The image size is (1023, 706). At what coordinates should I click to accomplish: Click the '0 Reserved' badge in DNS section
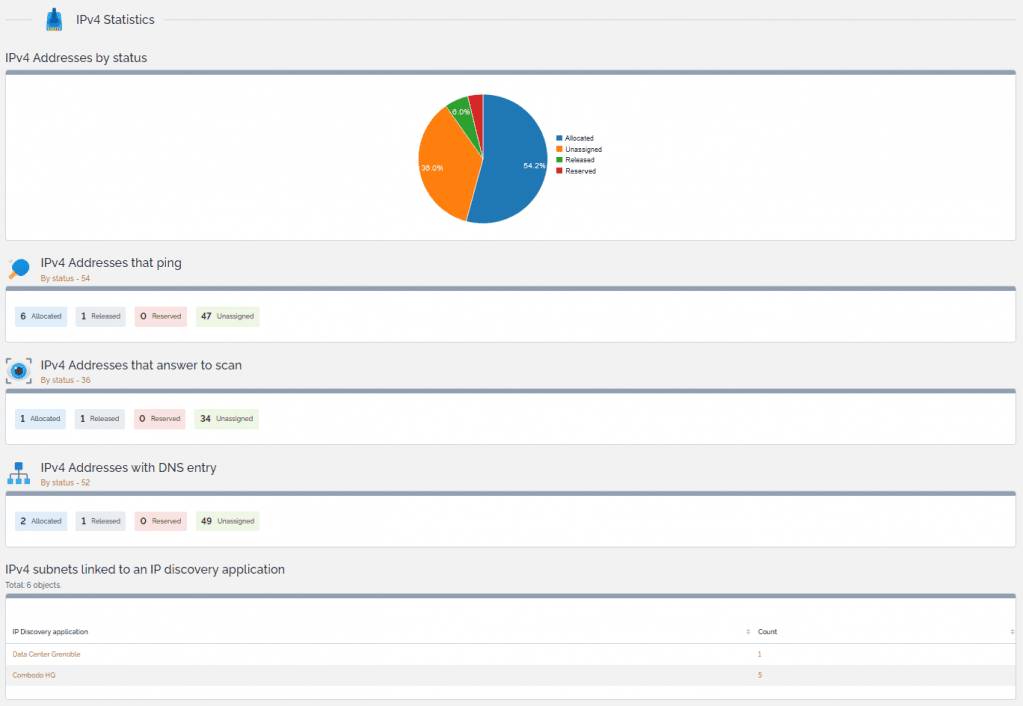[159, 520]
